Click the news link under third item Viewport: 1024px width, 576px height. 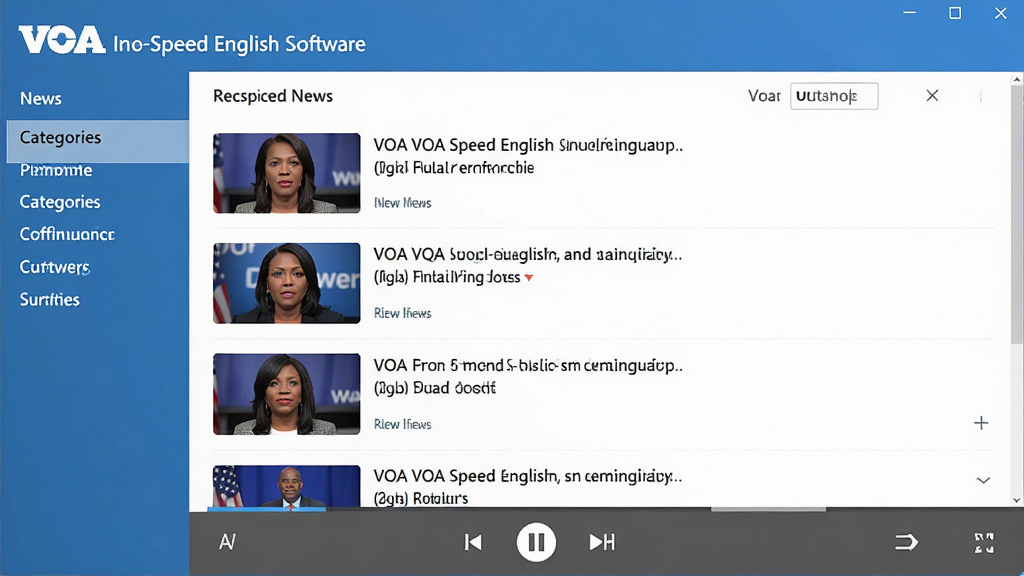402,424
